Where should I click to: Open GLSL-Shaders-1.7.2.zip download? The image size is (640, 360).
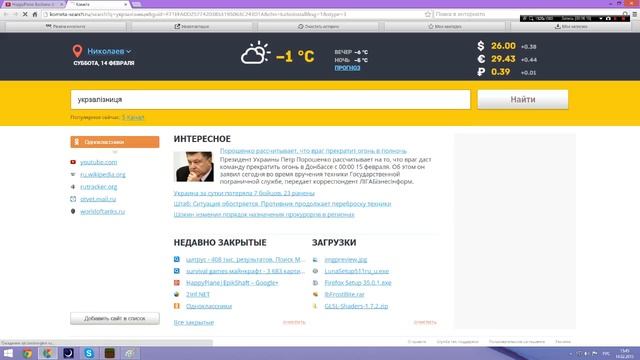click(356, 306)
